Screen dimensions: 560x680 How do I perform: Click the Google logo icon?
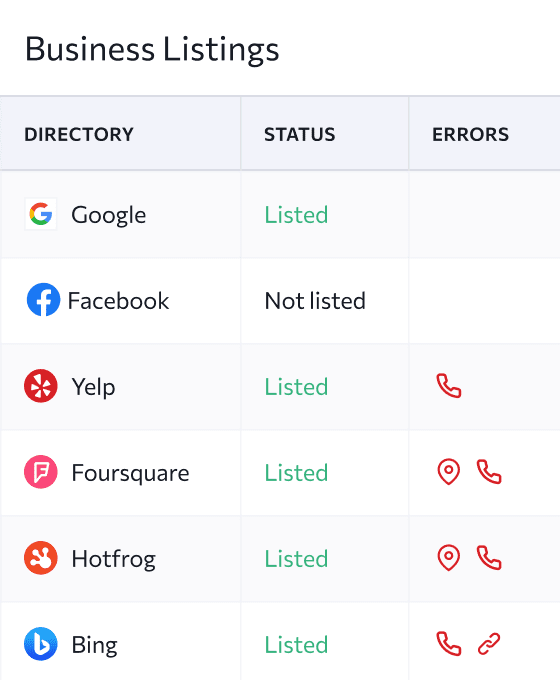point(41,214)
